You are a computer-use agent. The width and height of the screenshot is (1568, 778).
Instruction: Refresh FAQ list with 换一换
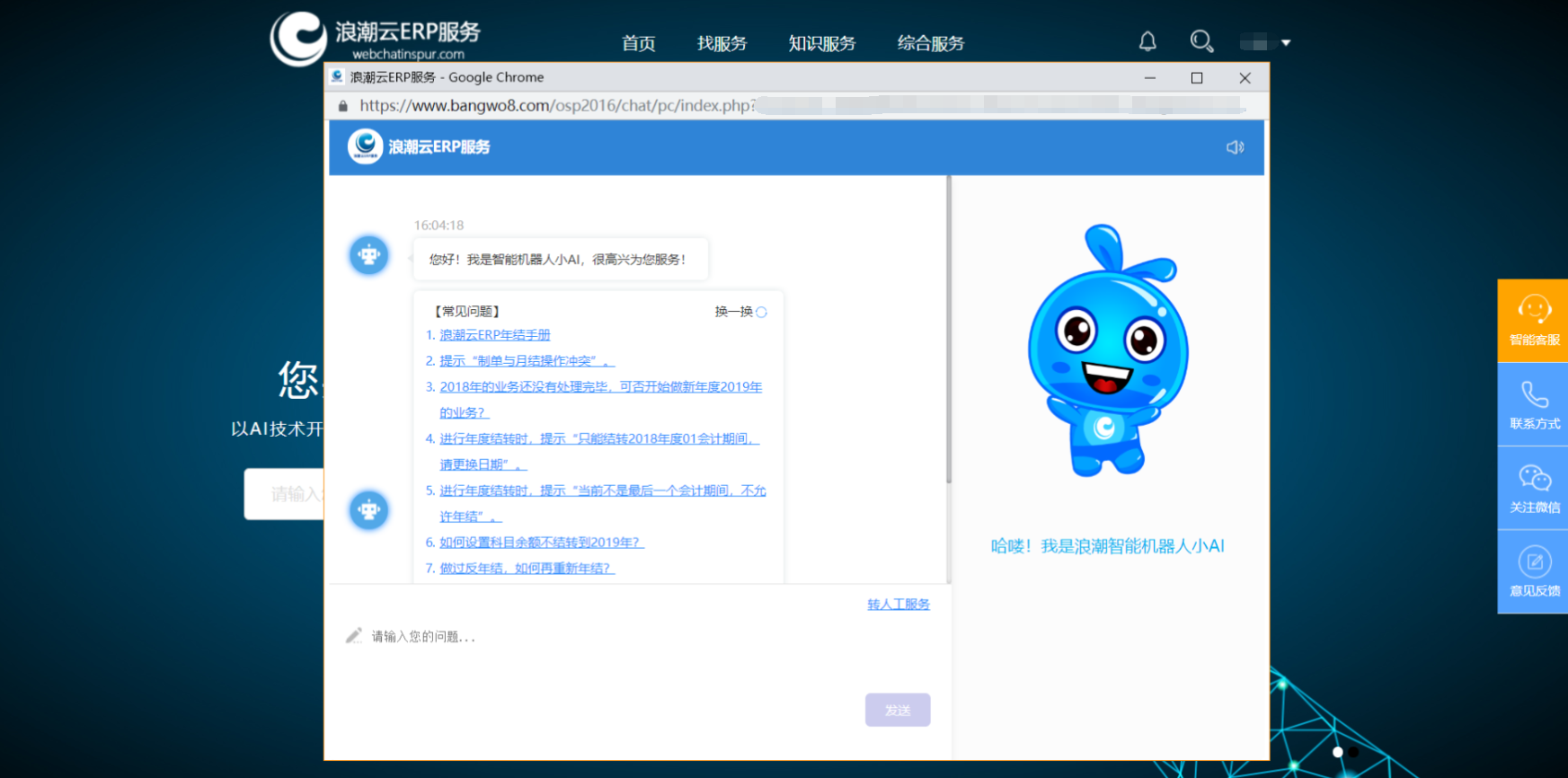coord(740,312)
